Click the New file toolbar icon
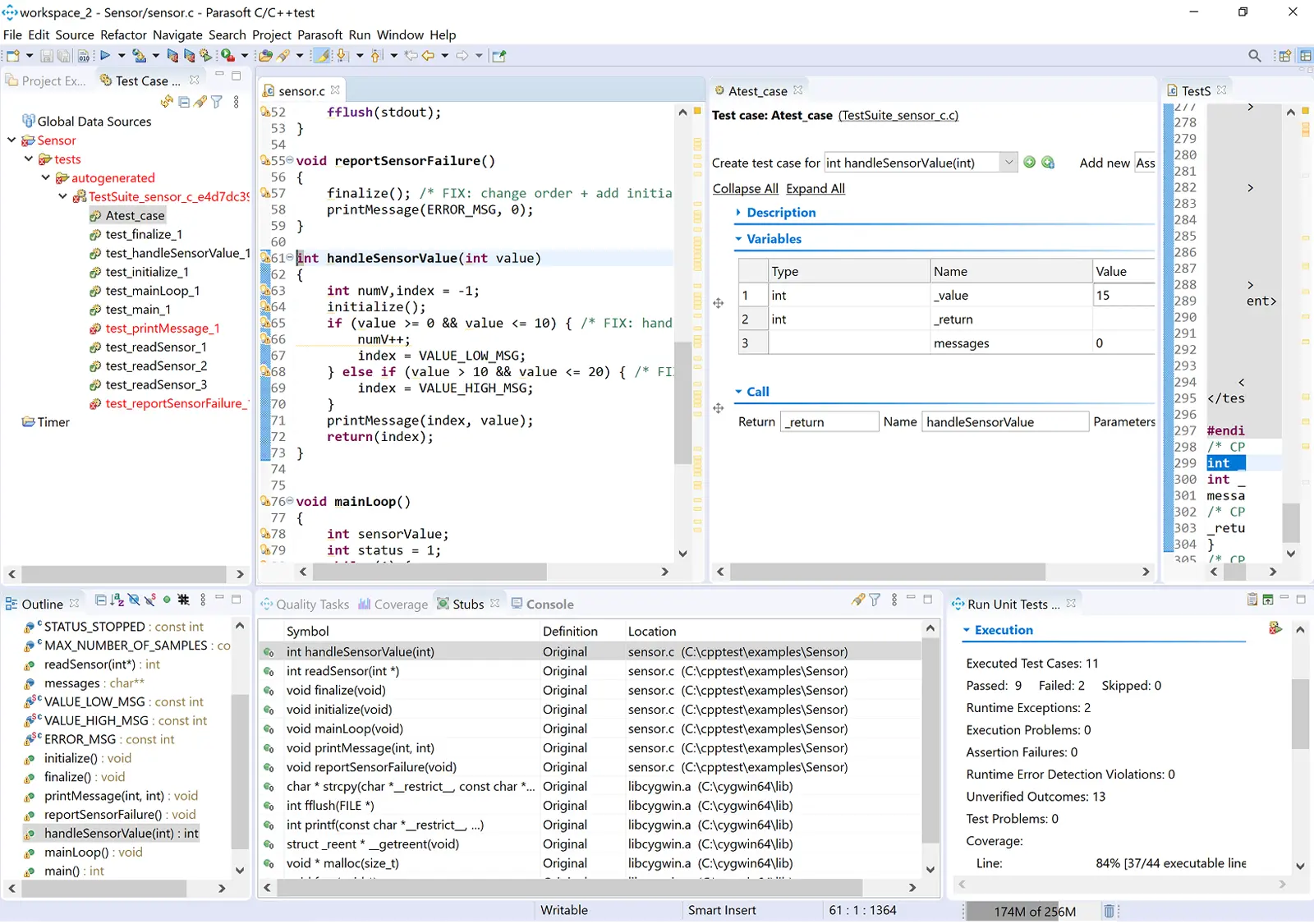The image size is (1314, 924). click(x=12, y=56)
